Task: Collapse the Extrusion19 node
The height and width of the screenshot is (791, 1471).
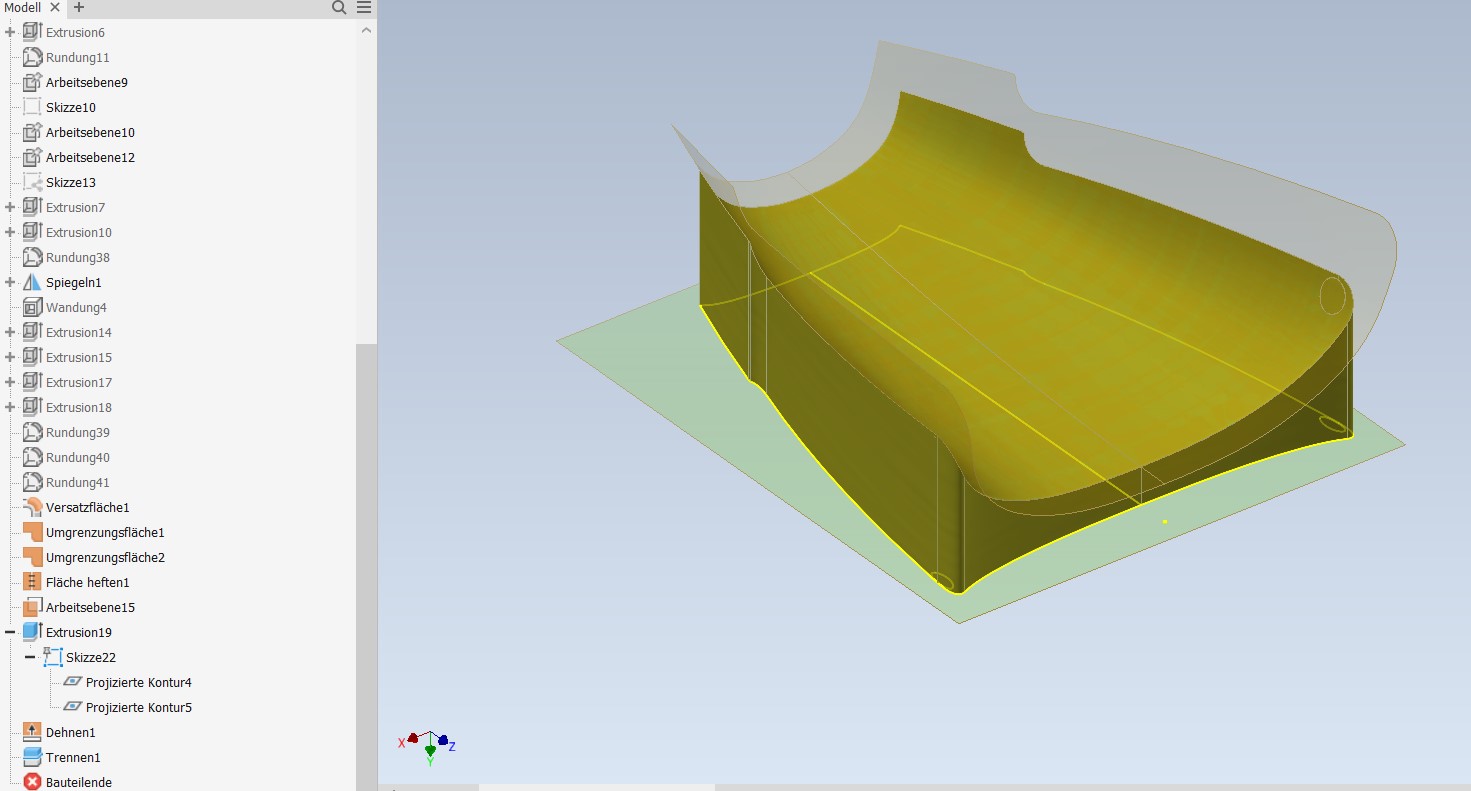Action: (10, 632)
